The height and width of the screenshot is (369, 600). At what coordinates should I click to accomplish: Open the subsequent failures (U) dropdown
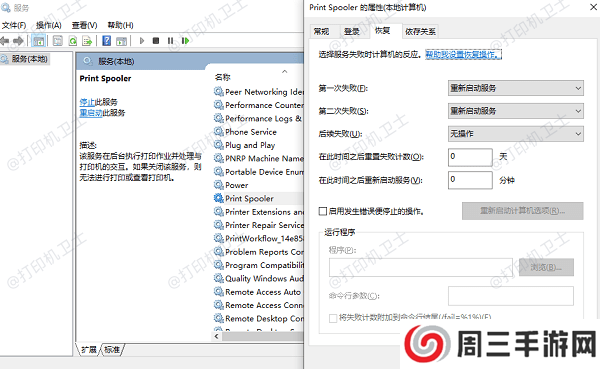click(515, 134)
